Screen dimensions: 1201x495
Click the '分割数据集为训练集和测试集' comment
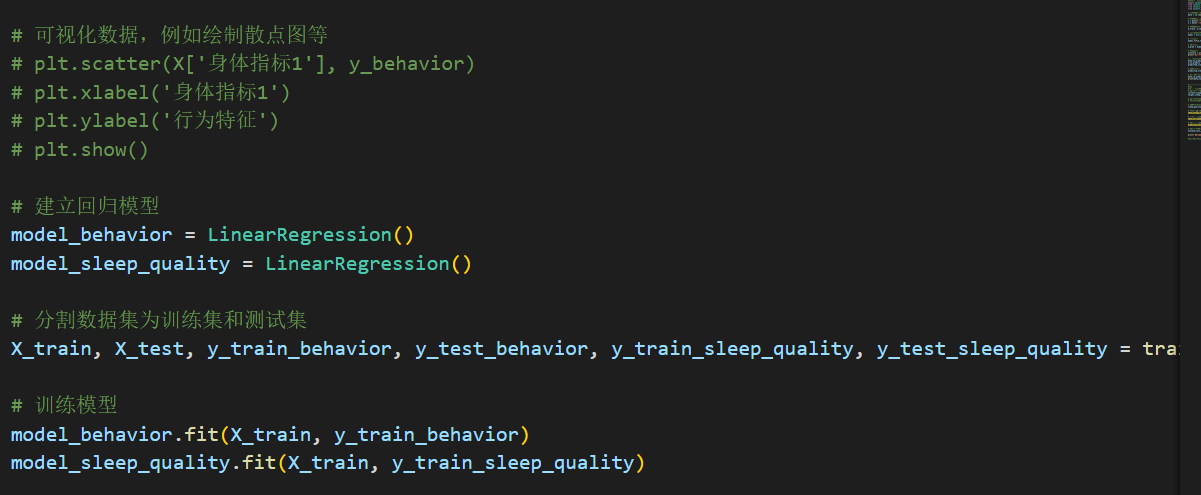(159, 321)
